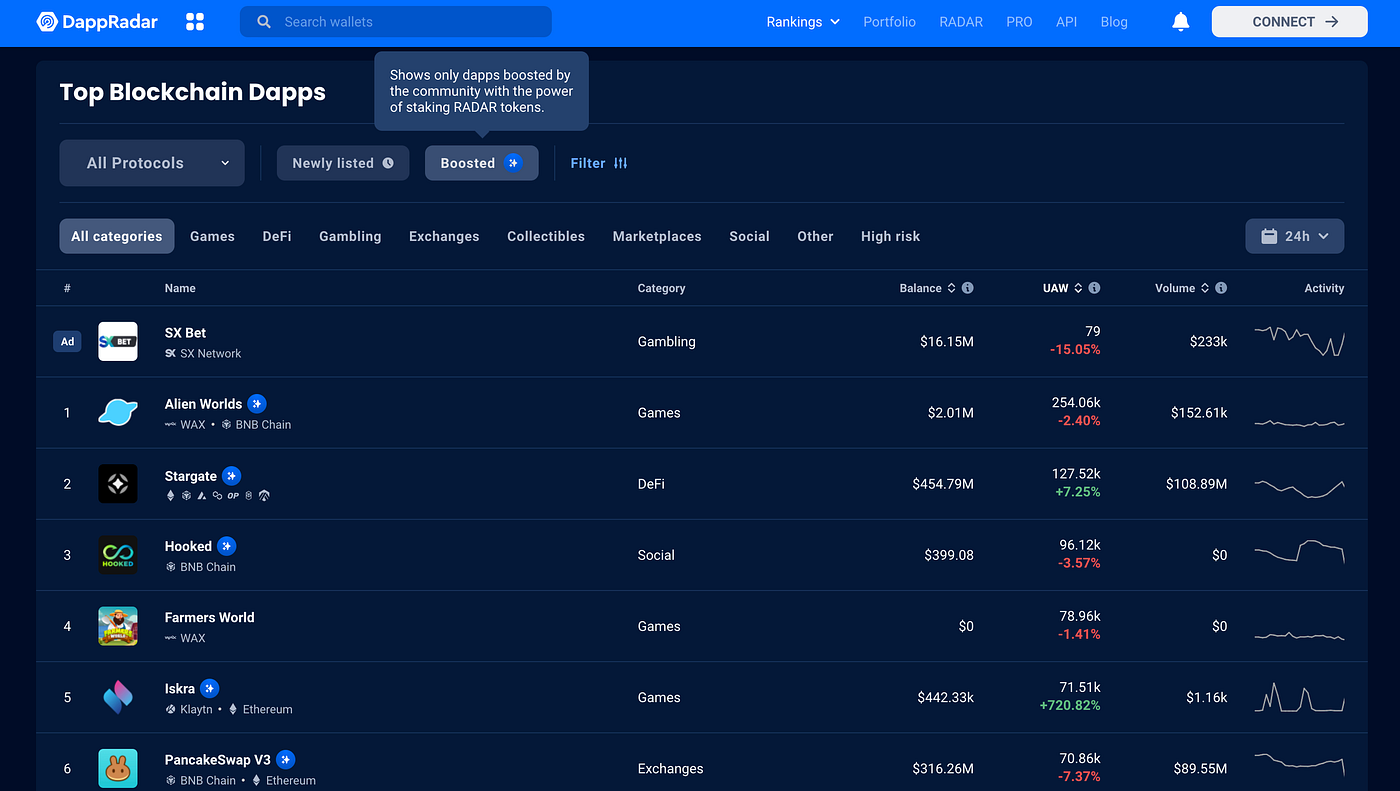Open the All Protocols dropdown
This screenshot has width=1400, height=791.
(152, 163)
